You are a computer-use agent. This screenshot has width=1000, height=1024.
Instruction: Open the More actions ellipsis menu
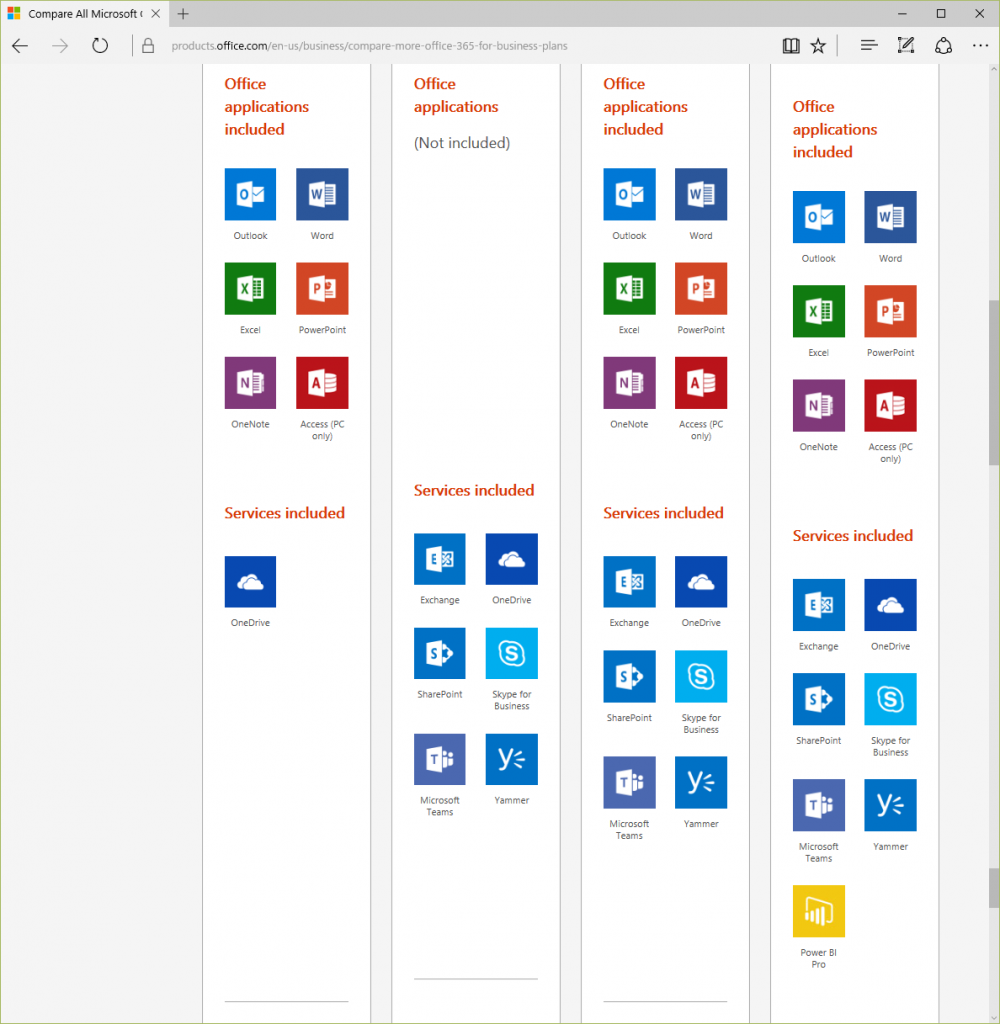980,46
